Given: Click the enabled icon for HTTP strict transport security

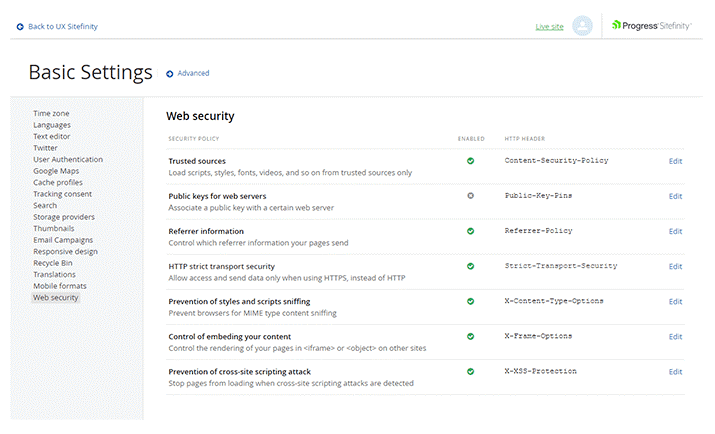Looking at the screenshot, I should pos(470,266).
